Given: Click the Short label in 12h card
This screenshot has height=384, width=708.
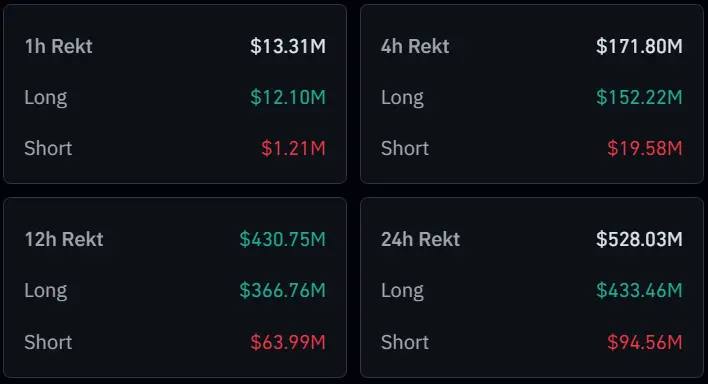Looking at the screenshot, I should [x=48, y=342].
